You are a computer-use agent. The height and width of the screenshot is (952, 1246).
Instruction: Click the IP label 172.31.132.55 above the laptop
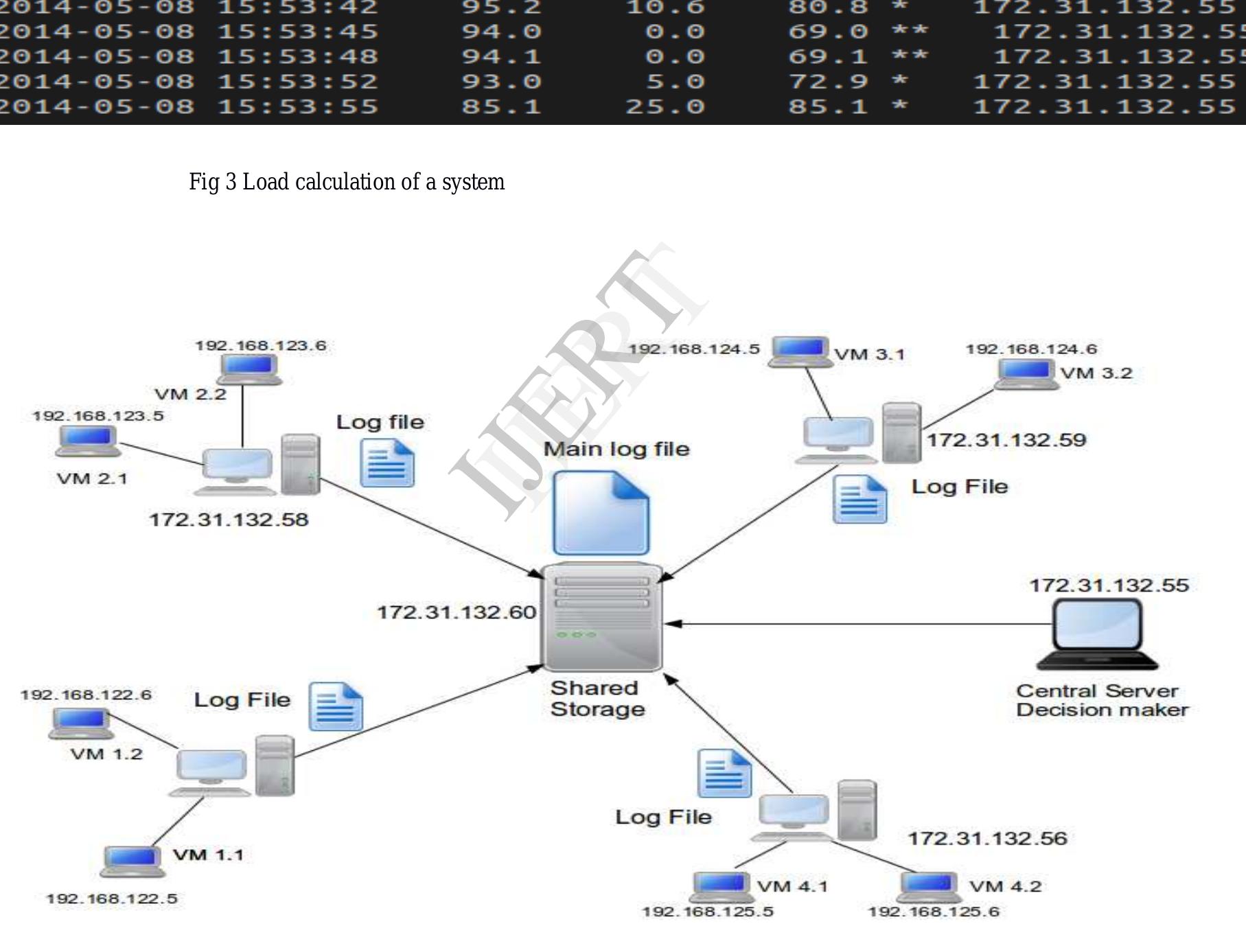1109,585
